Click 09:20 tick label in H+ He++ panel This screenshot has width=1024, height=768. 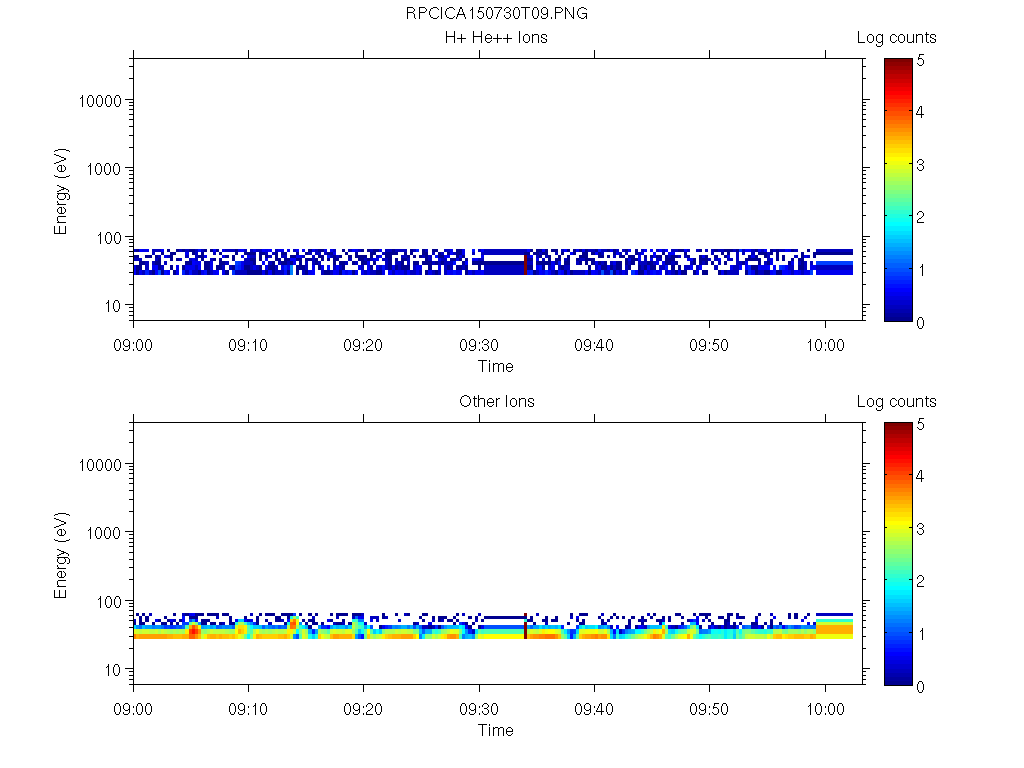[363, 345]
